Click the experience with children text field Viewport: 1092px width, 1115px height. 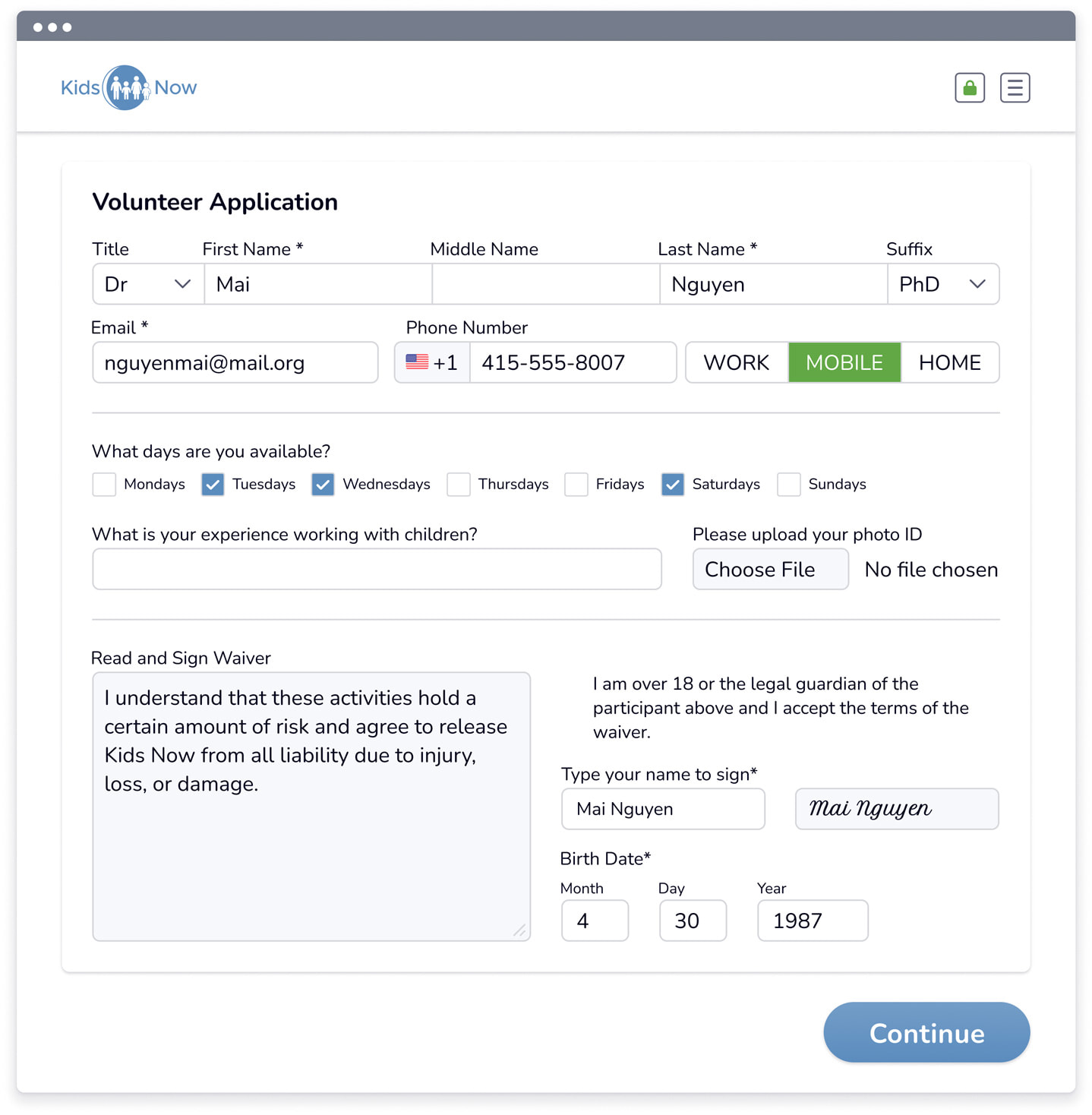pos(377,569)
